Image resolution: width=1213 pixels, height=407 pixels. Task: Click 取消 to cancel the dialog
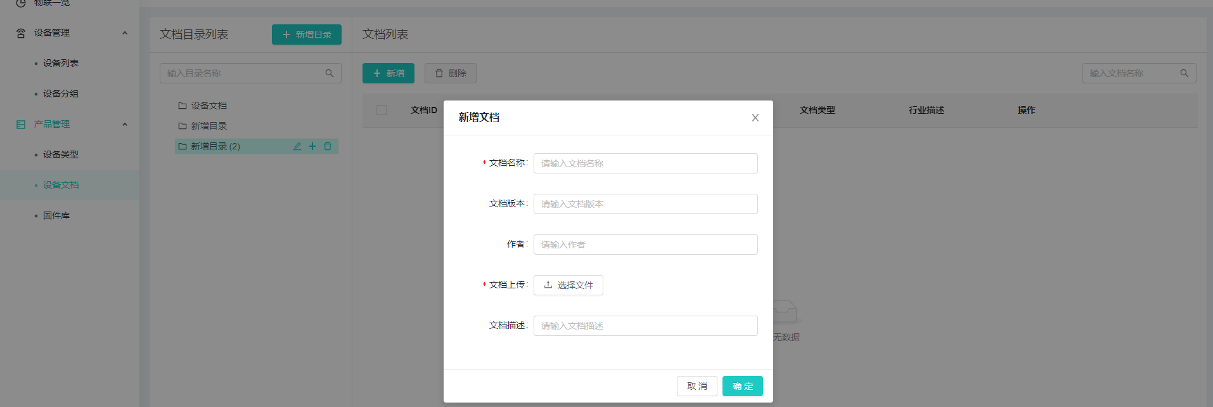(697, 386)
